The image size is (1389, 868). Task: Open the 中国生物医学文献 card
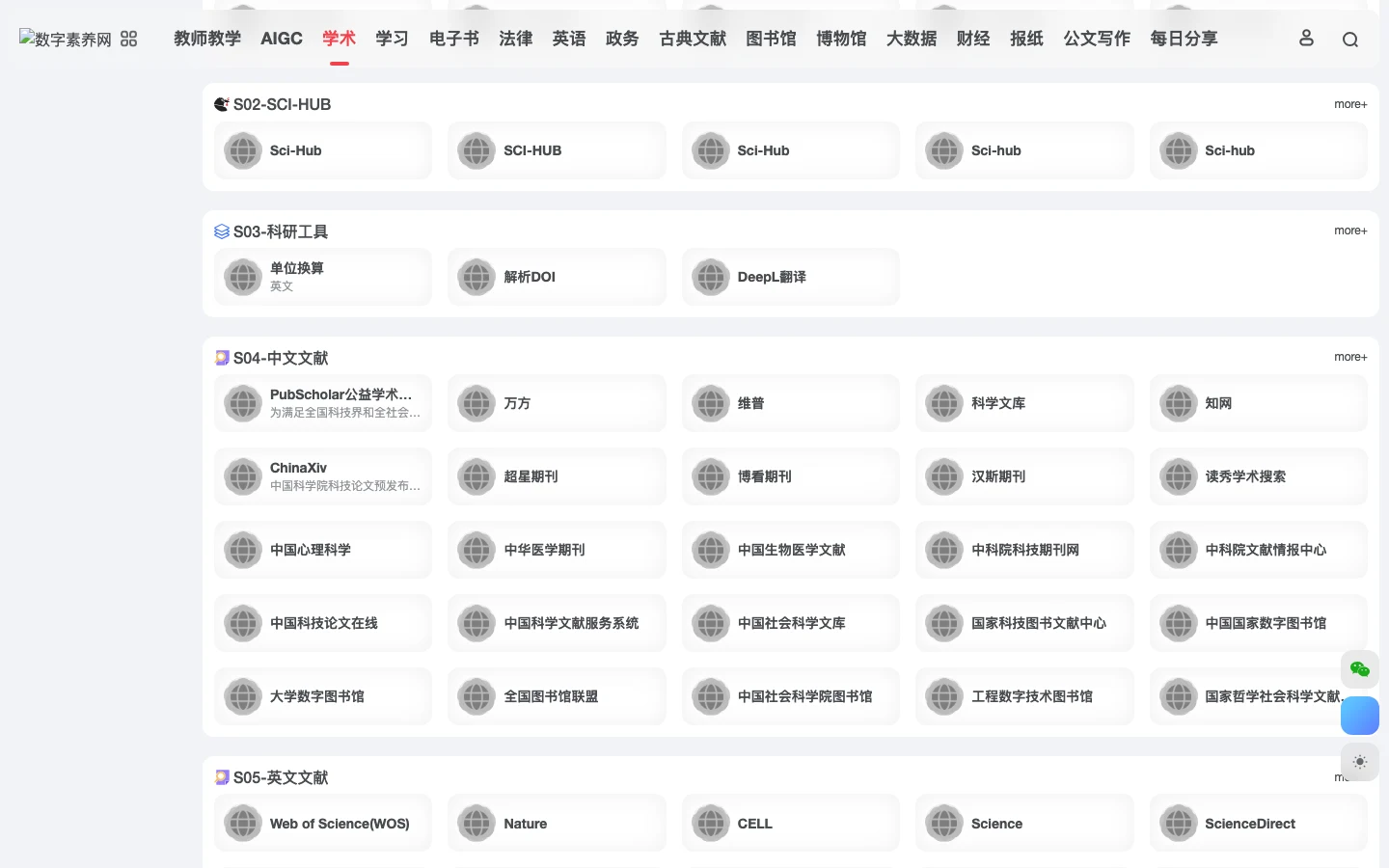(x=791, y=550)
